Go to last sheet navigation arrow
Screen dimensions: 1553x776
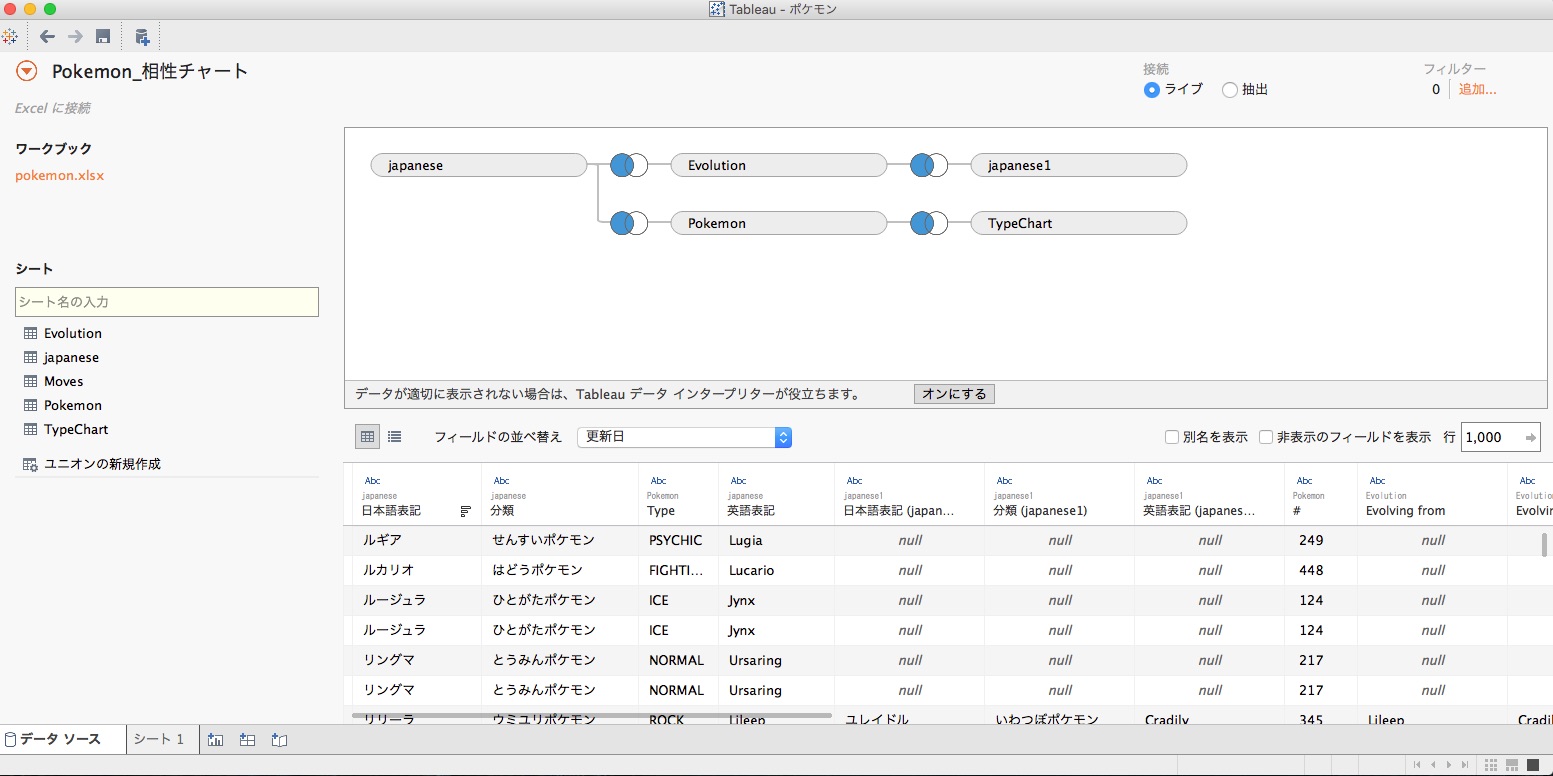1465,765
